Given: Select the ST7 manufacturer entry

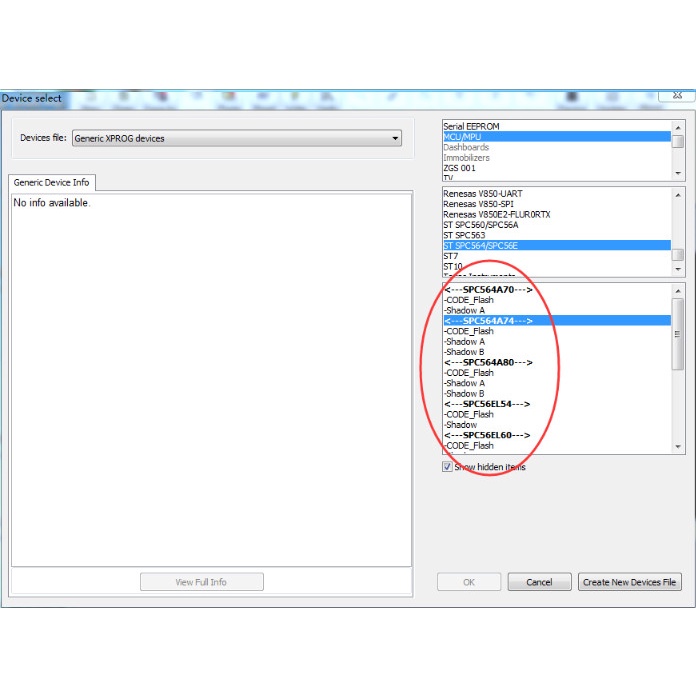Looking at the screenshot, I should [x=450, y=256].
